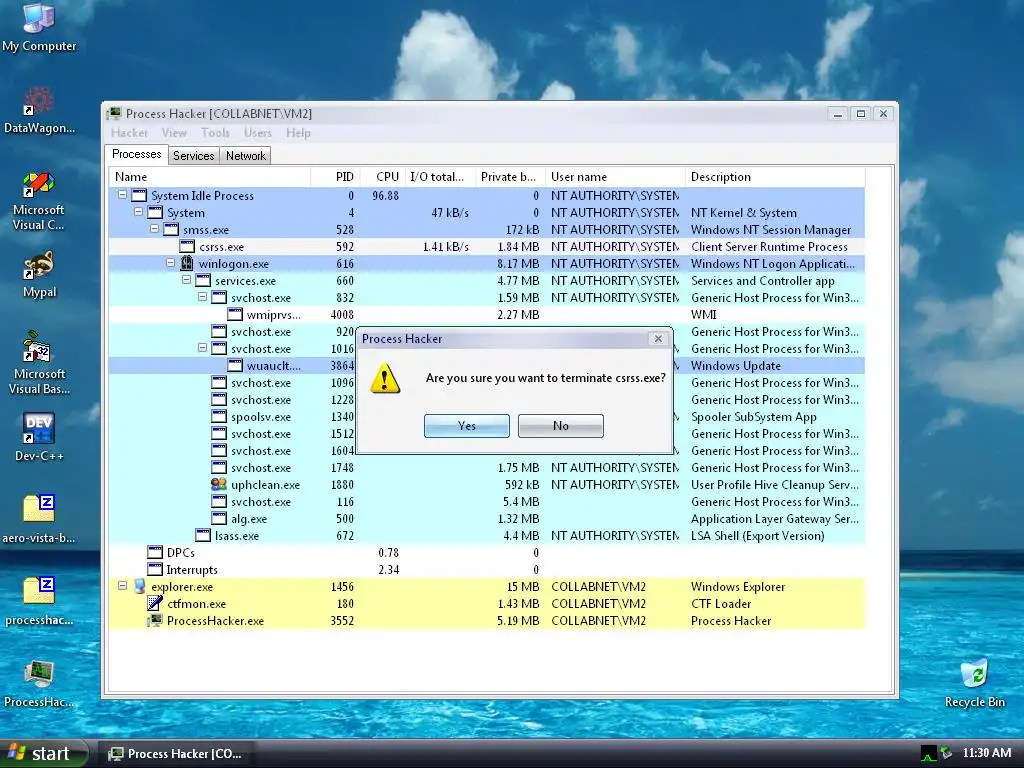Sort by the CPU column header
The height and width of the screenshot is (768, 1024).
381,177
